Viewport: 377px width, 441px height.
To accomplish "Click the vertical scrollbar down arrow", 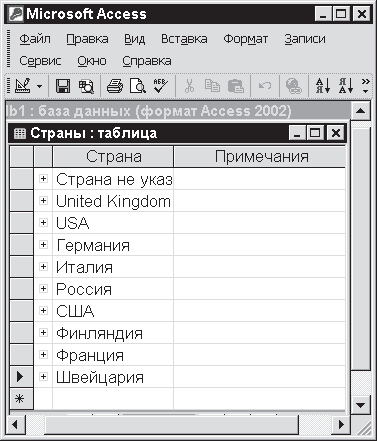I will pyautogui.click(x=361, y=405).
